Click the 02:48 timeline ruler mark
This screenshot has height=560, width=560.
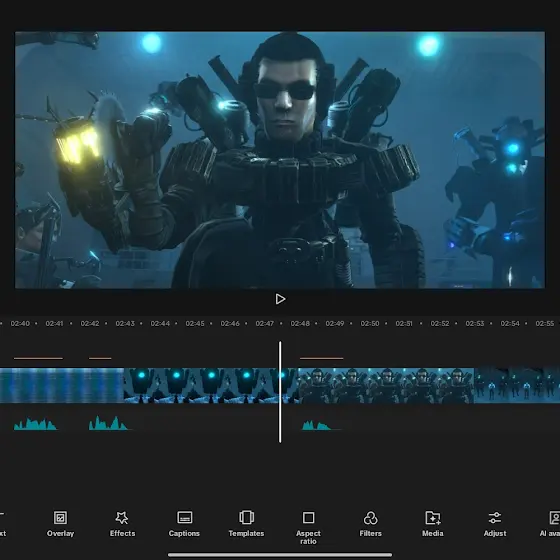point(300,324)
